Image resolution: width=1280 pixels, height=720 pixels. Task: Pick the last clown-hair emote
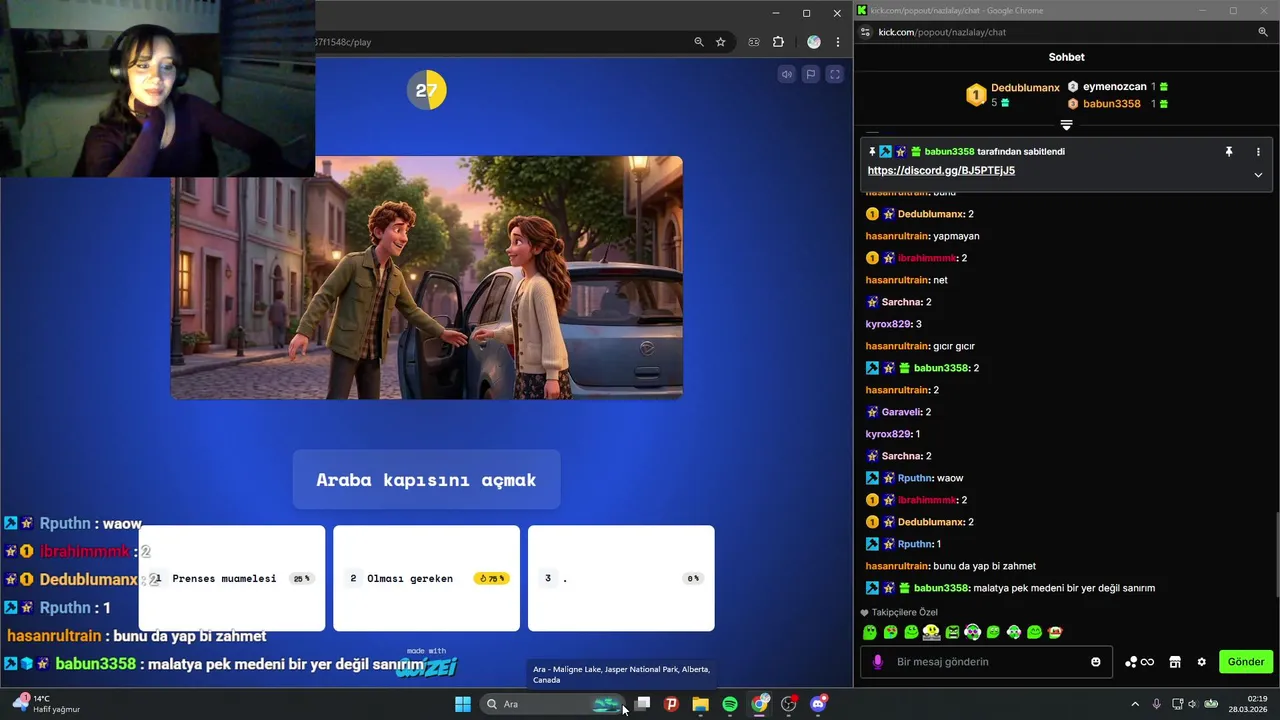point(1055,632)
